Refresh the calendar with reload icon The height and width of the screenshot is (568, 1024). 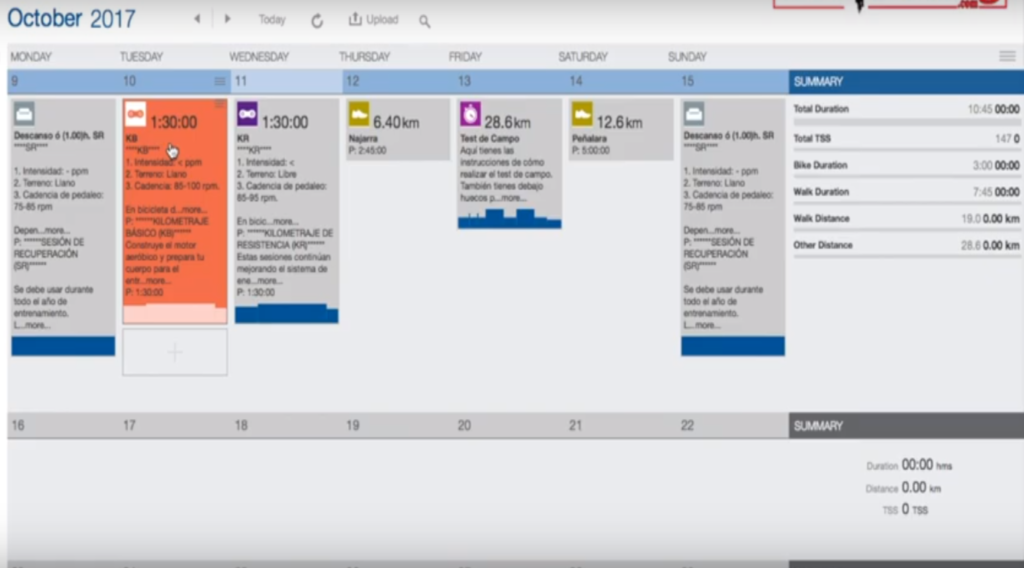point(317,21)
